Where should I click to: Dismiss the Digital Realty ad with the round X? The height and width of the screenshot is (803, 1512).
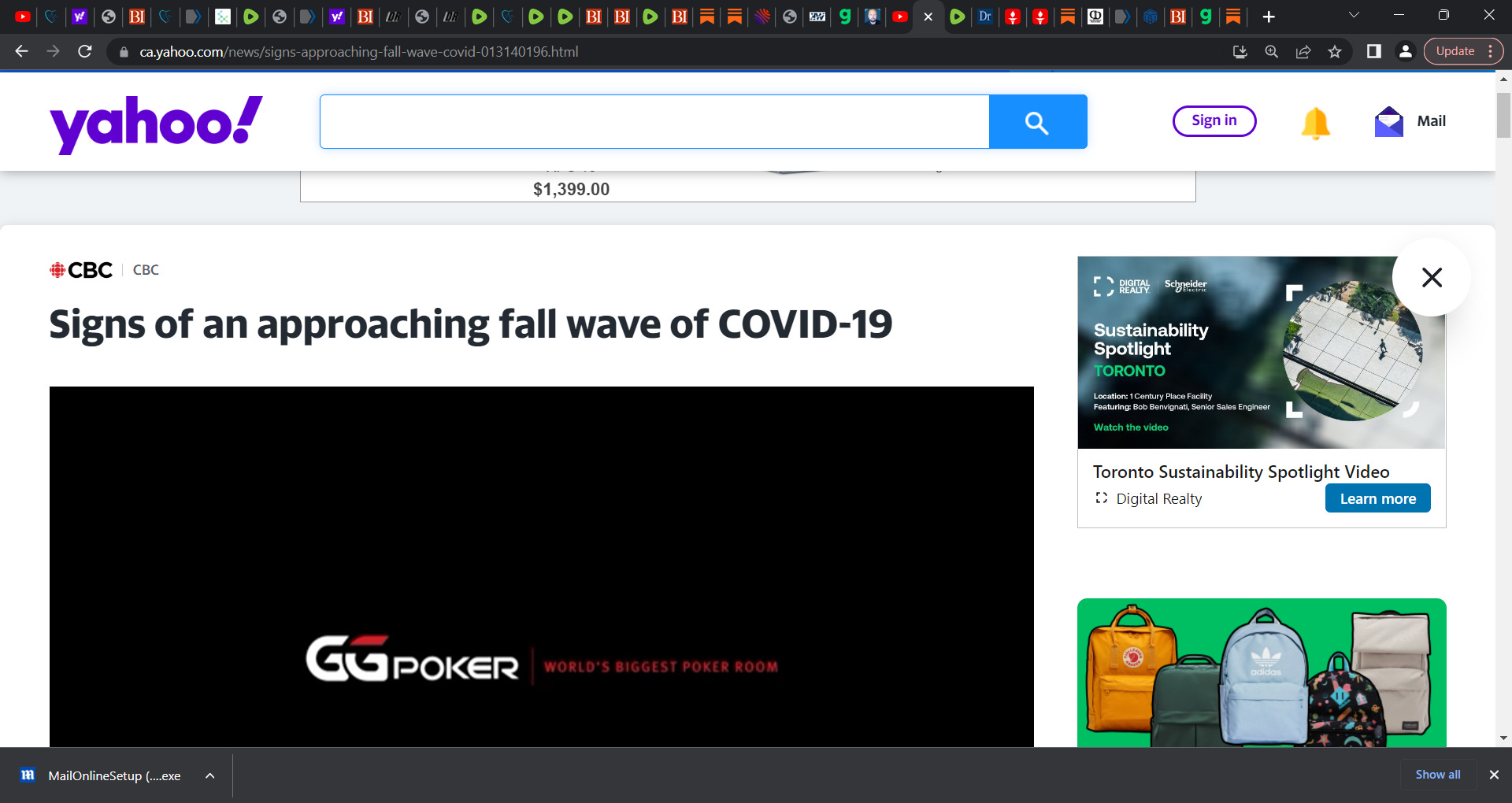[1432, 277]
